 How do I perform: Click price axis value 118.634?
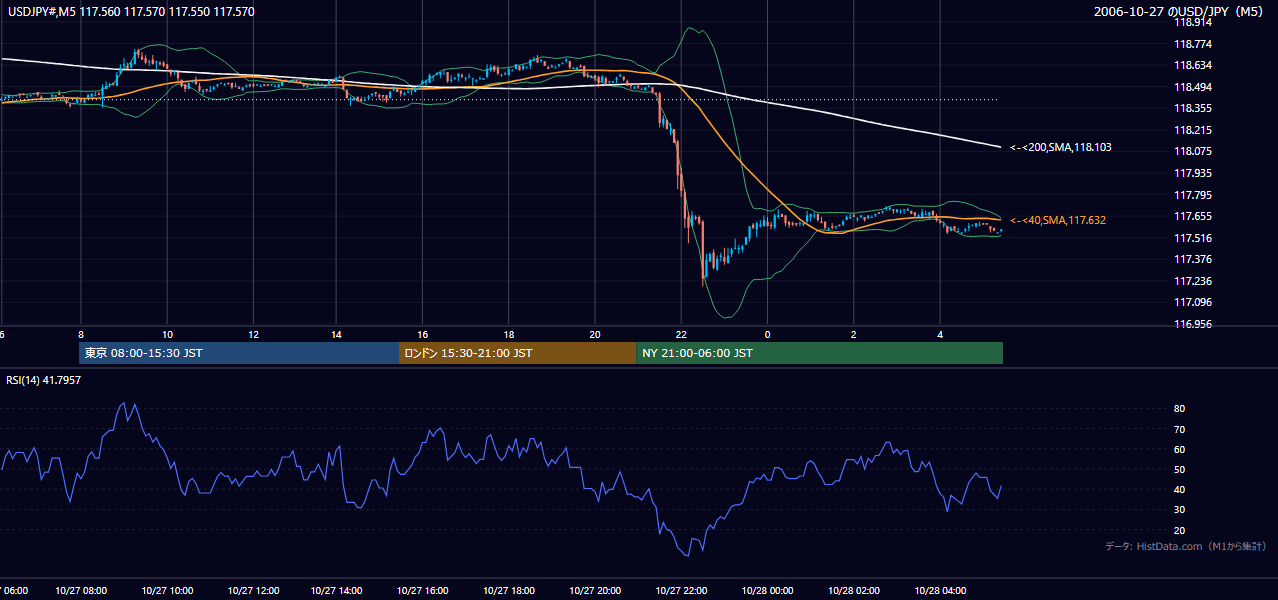1191,66
